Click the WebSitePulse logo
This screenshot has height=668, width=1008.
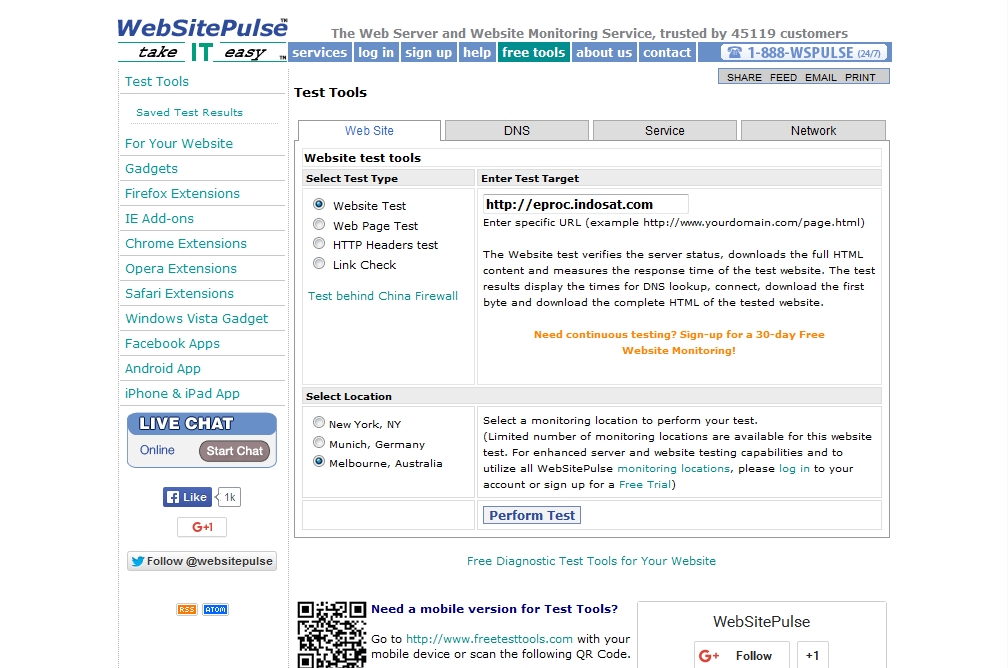tap(202, 39)
